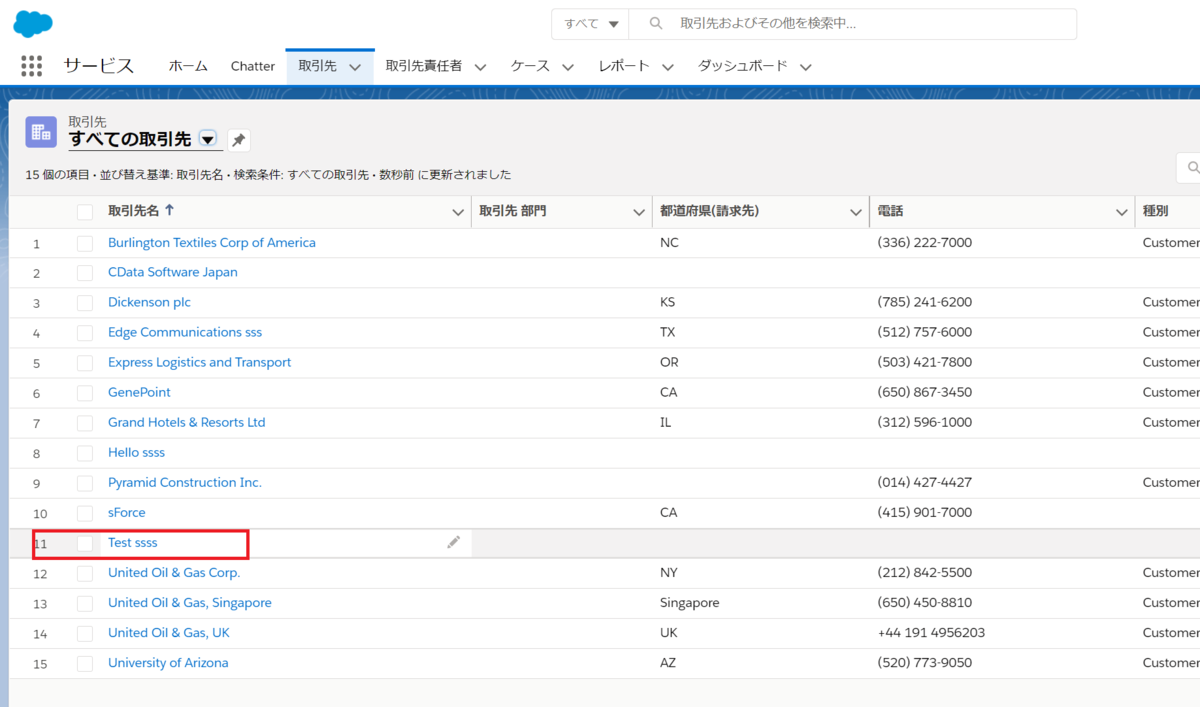Open 都道府県(請求先) column menu chevron
Image resolution: width=1200 pixels, height=707 pixels.
click(856, 212)
